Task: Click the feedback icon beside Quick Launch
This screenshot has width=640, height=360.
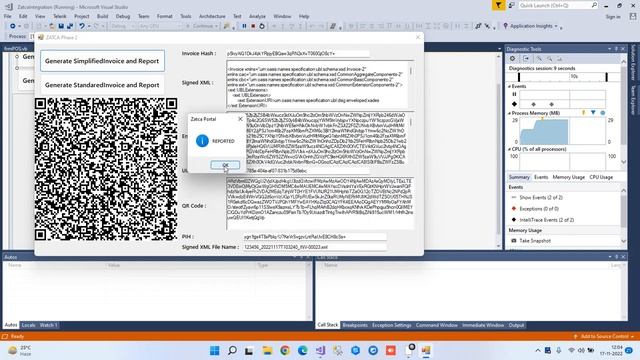Action: [x=511, y=5]
